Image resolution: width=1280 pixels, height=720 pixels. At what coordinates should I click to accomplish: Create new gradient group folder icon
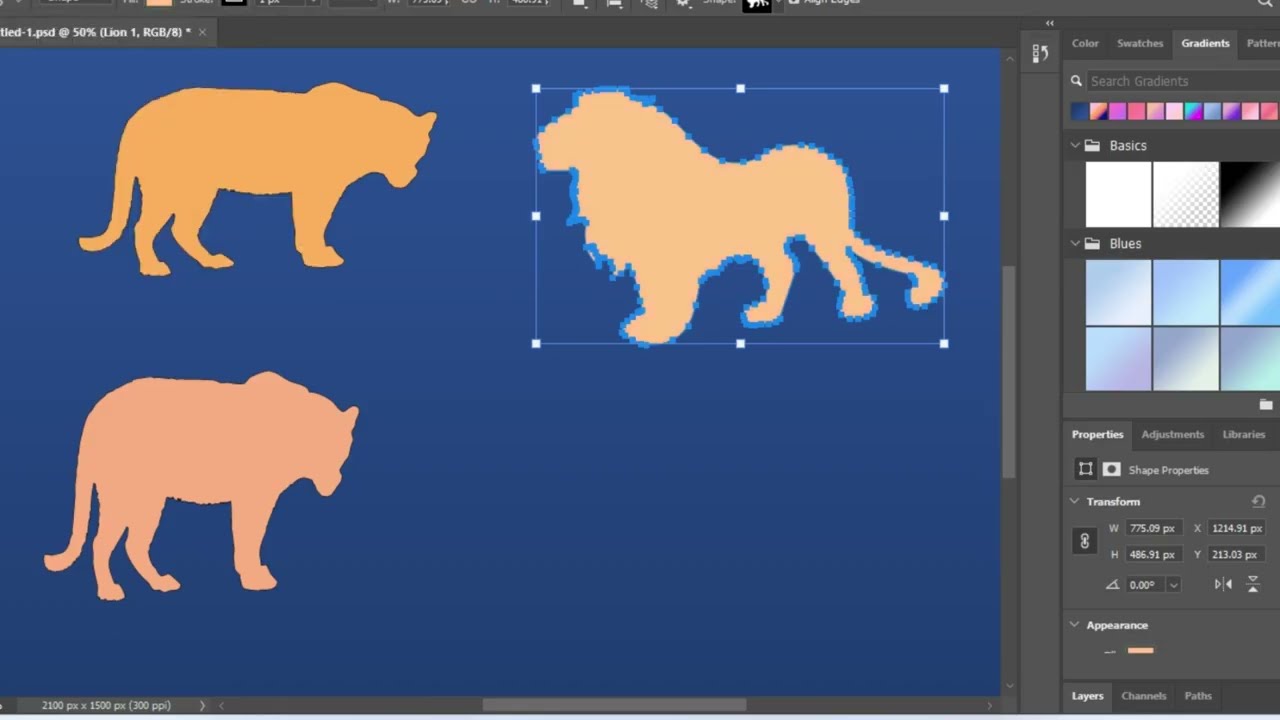(x=1266, y=404)
